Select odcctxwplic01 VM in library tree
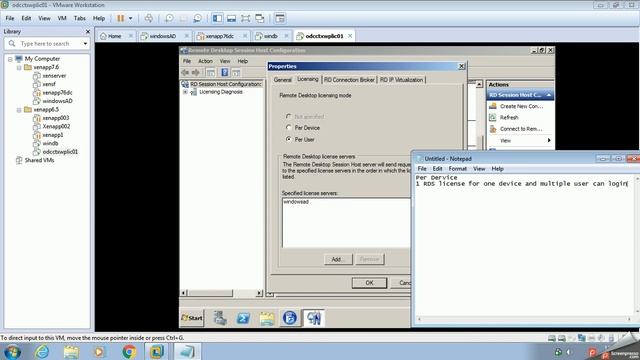 [60, 152]
